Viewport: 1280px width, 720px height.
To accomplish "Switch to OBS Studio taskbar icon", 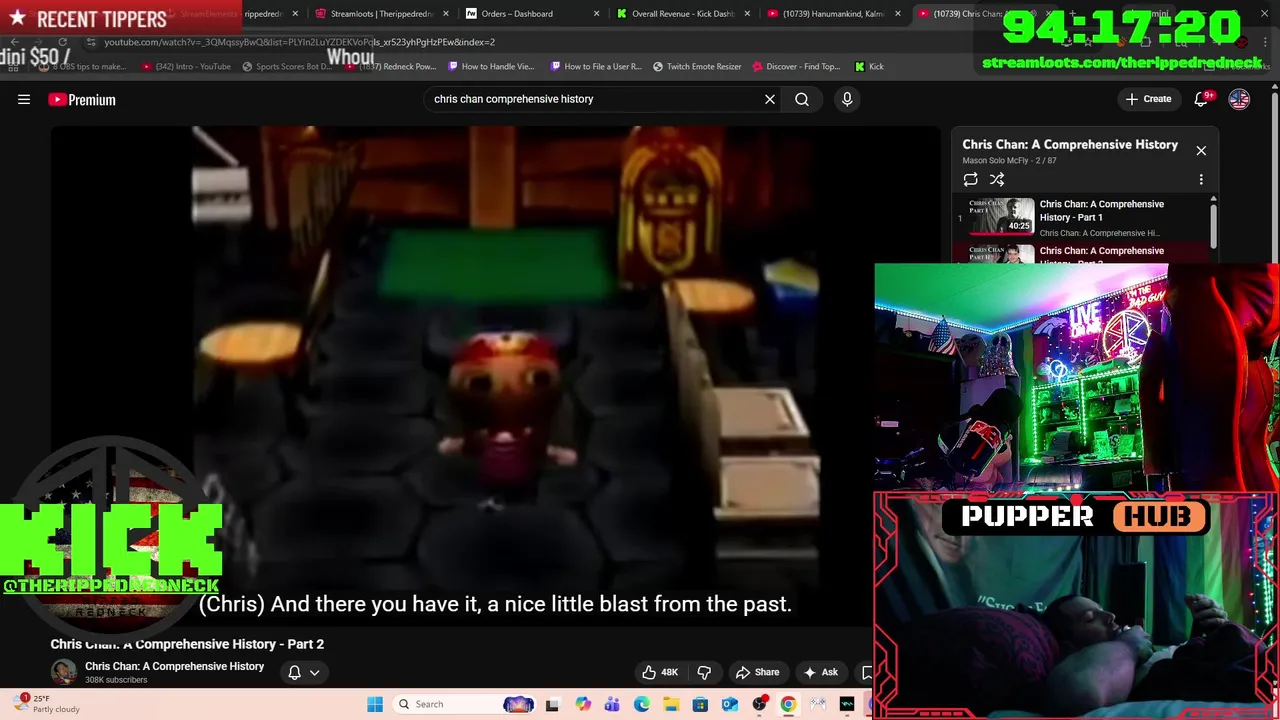I will tap(759, 704).
